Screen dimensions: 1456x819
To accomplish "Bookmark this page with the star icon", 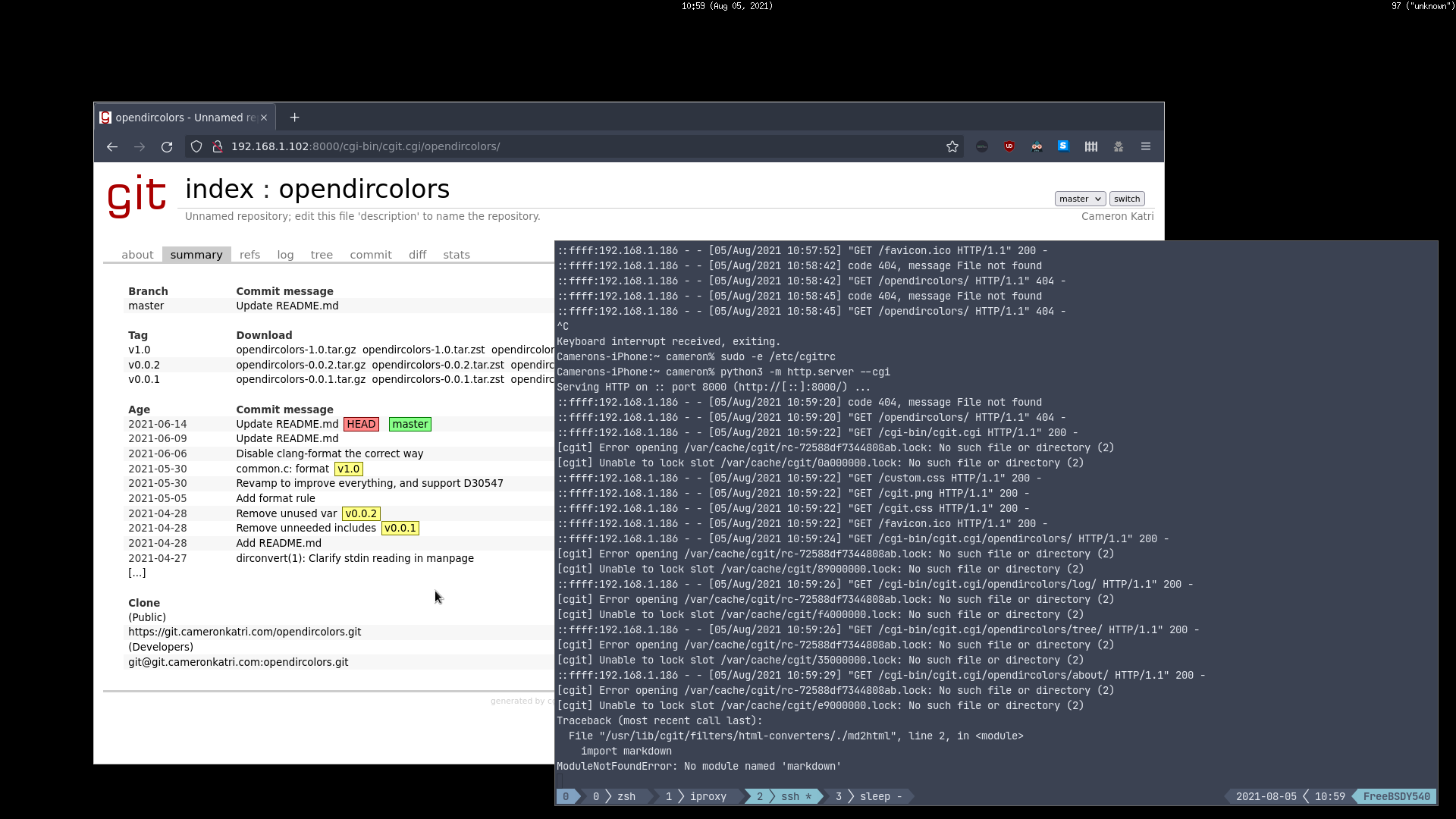I will (952, 146).
